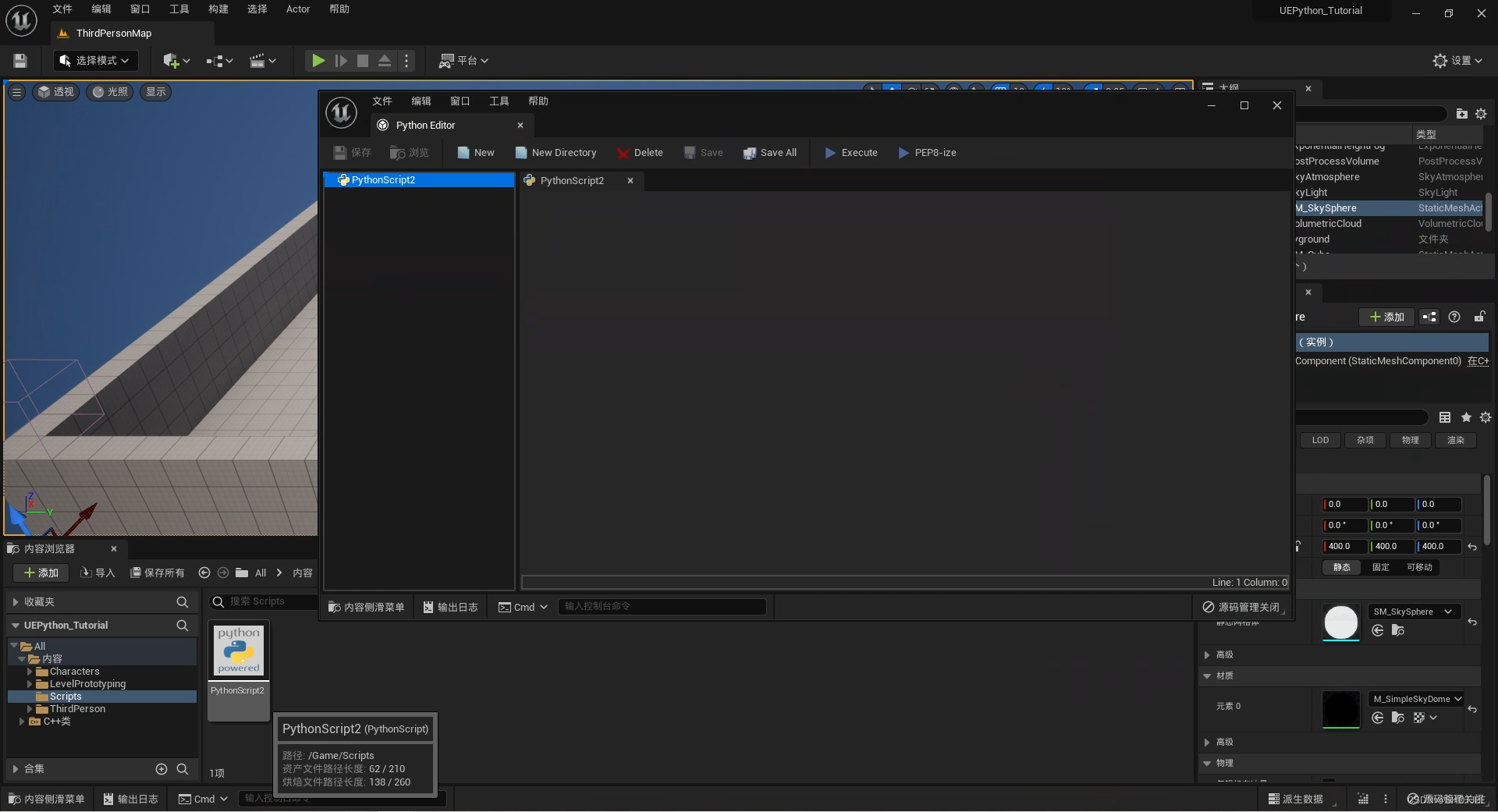Click PEP8-ize in Python Editor
This screenshot has height=812, width=1498.
(927, 153)
